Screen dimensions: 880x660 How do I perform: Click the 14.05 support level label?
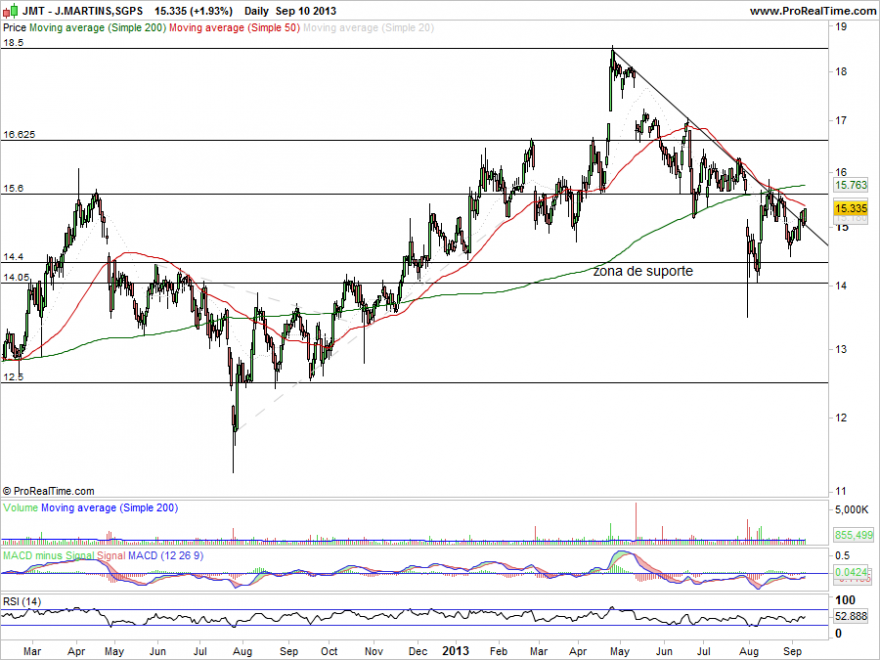coord(16,277)
